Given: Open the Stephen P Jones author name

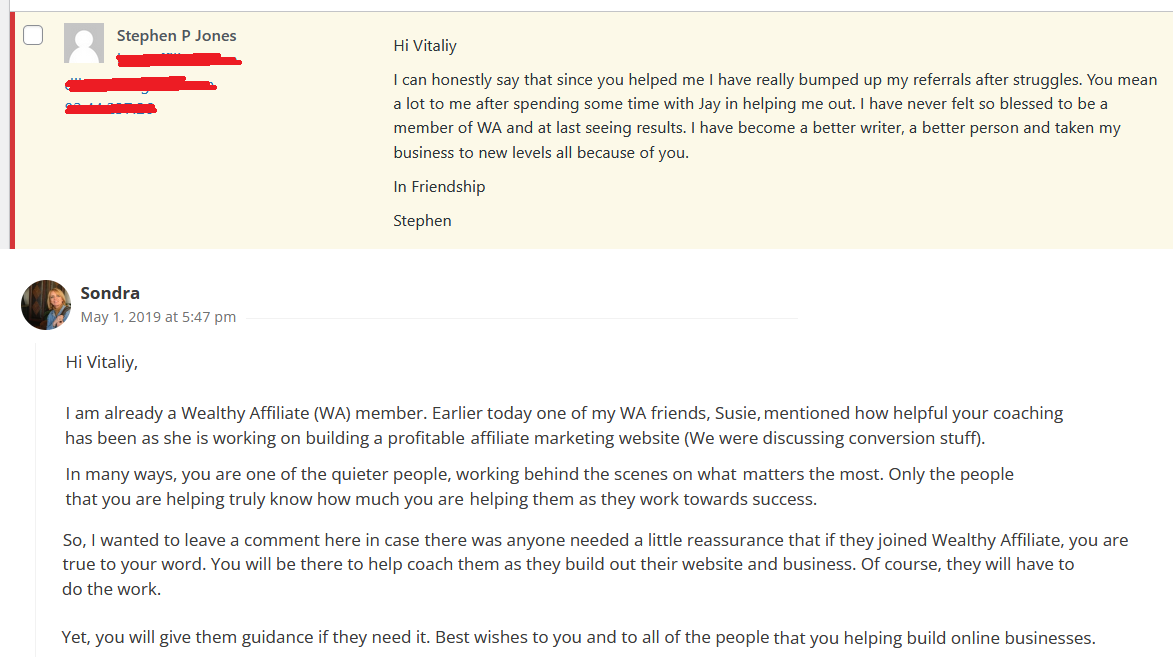Looking at the screenshot, I should [177, 35].
